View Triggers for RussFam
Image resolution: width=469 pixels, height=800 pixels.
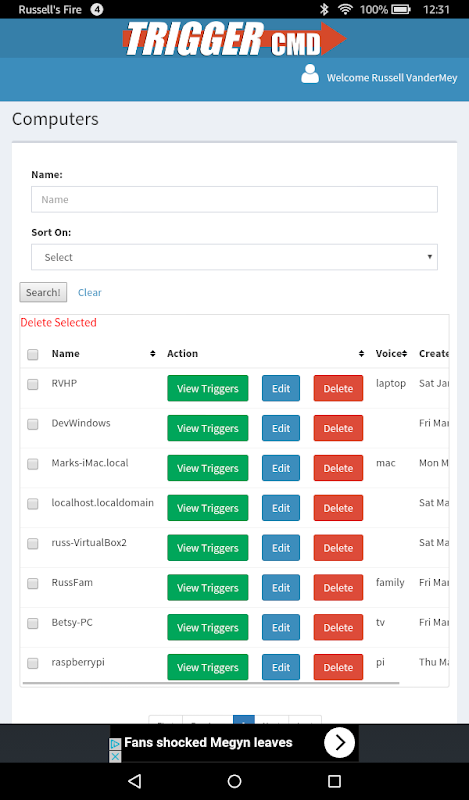pyautogui.click(x=208, y=587)
